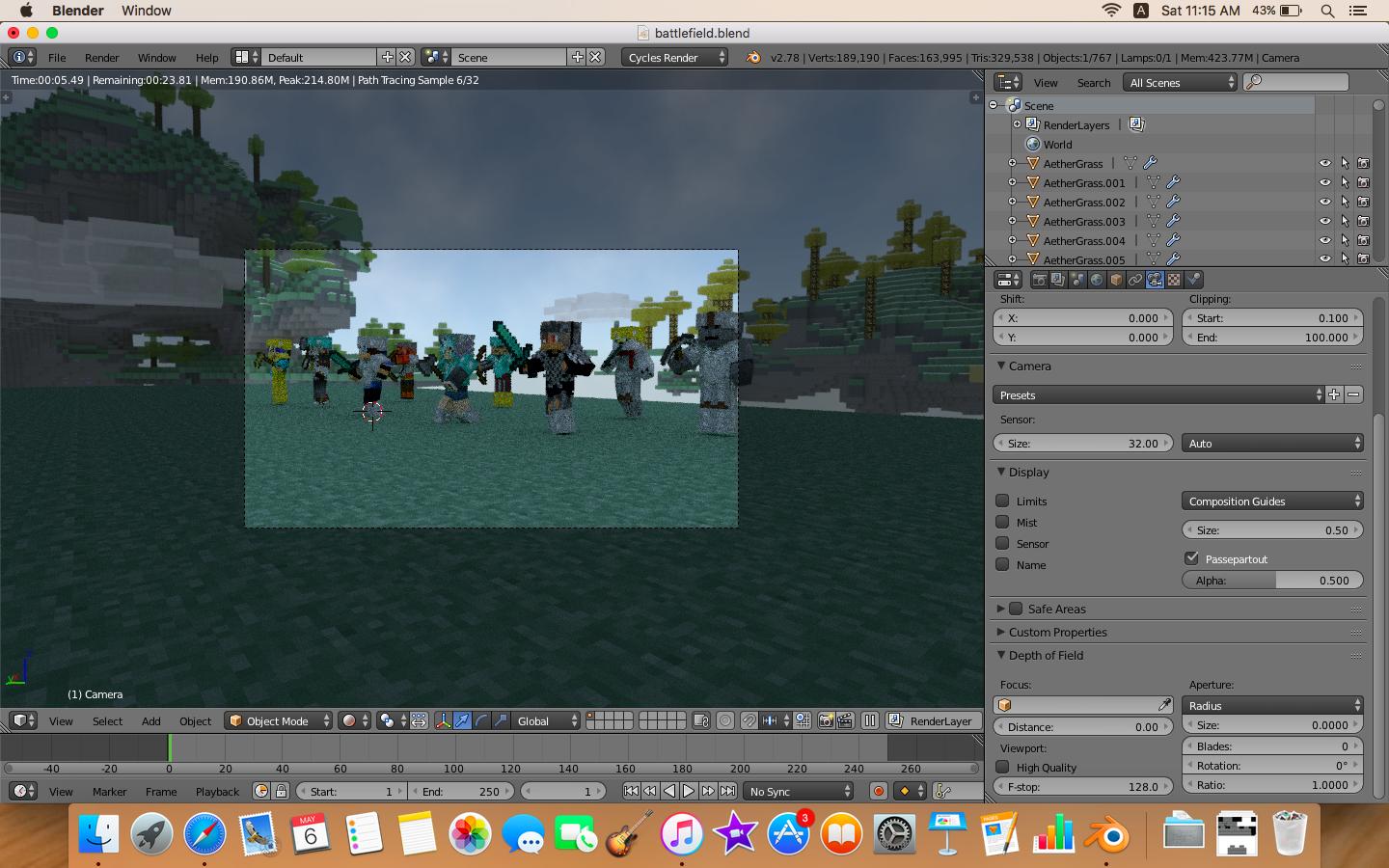This screenshot has height=868, width=1389.
Task: Click the eyedropper in the Focus object field
Action: [x=1164, y=705]
